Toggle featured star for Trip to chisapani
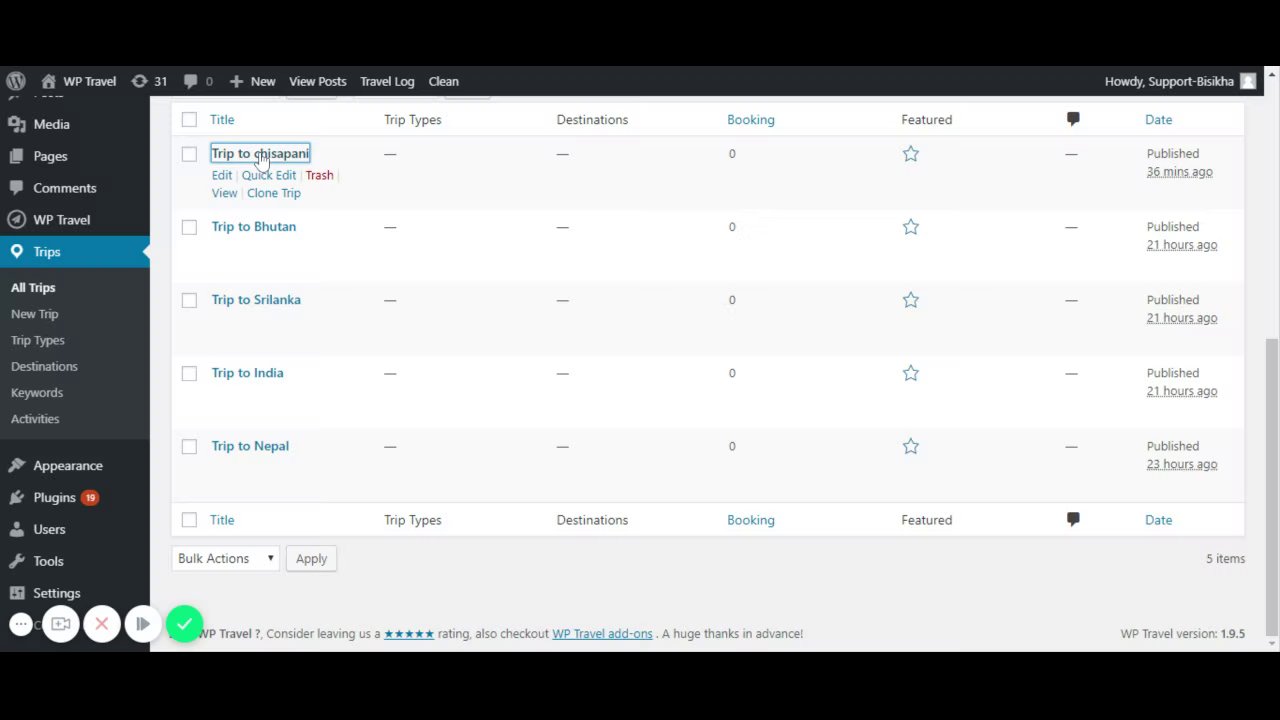The height and width of the screenshot is (720, 1280). 910,154
